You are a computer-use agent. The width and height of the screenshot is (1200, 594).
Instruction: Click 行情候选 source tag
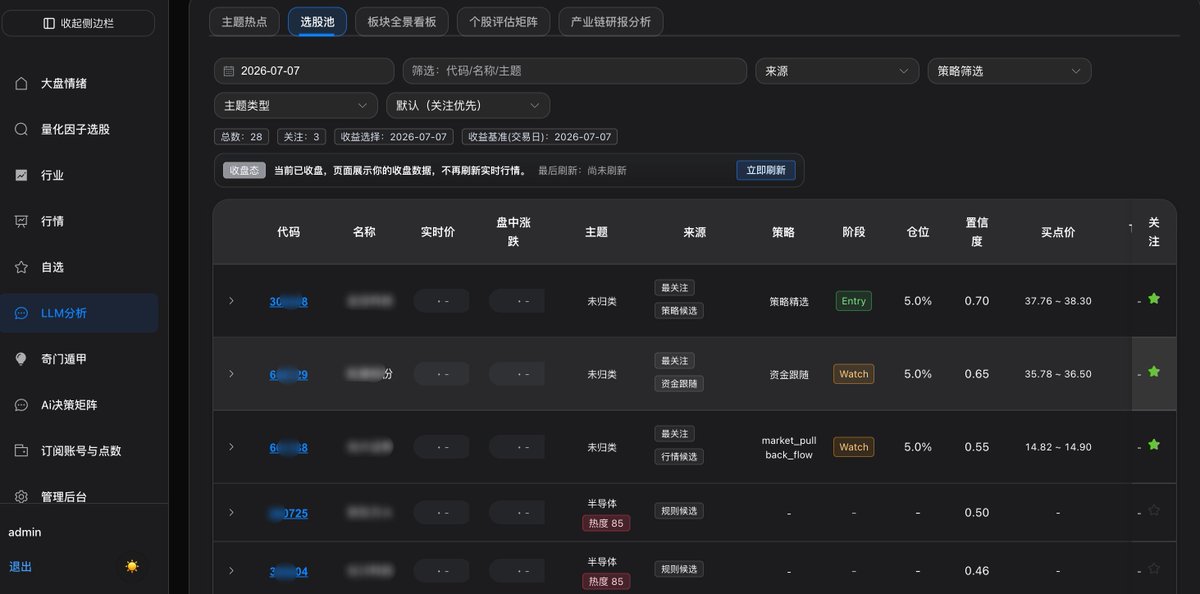(x=679, y=457)
